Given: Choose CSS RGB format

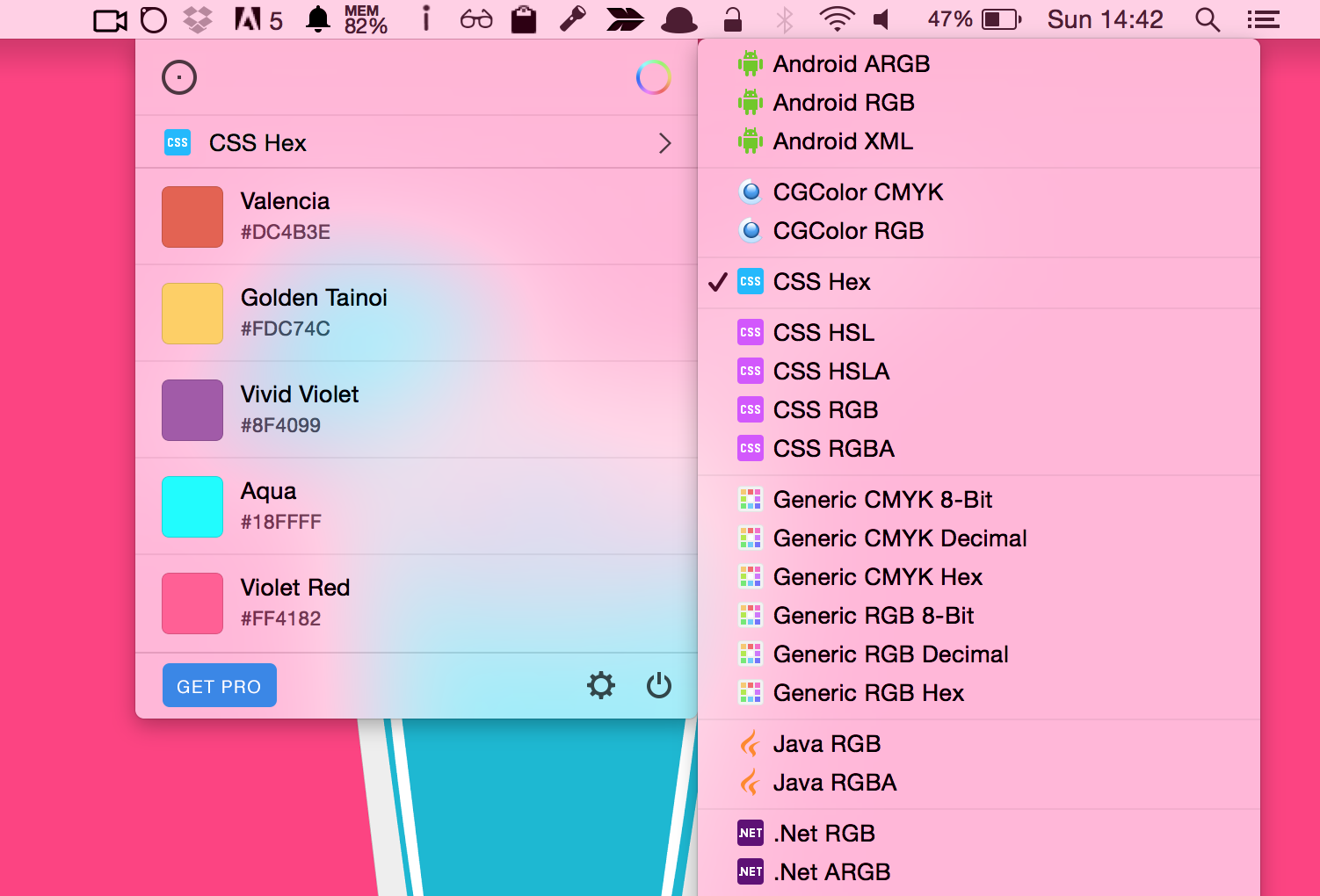Looking at the screenshot, I should coord(979,410).
